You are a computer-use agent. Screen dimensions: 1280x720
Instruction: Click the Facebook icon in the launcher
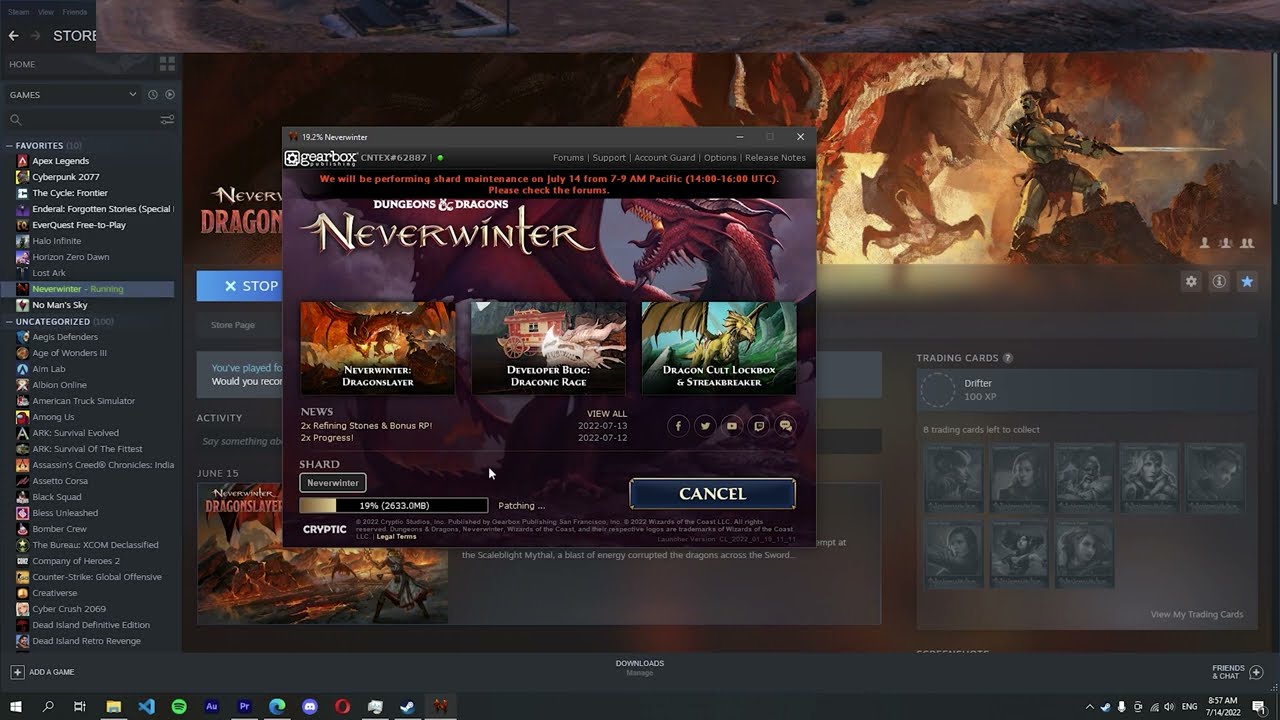click(x=678, y=426)
